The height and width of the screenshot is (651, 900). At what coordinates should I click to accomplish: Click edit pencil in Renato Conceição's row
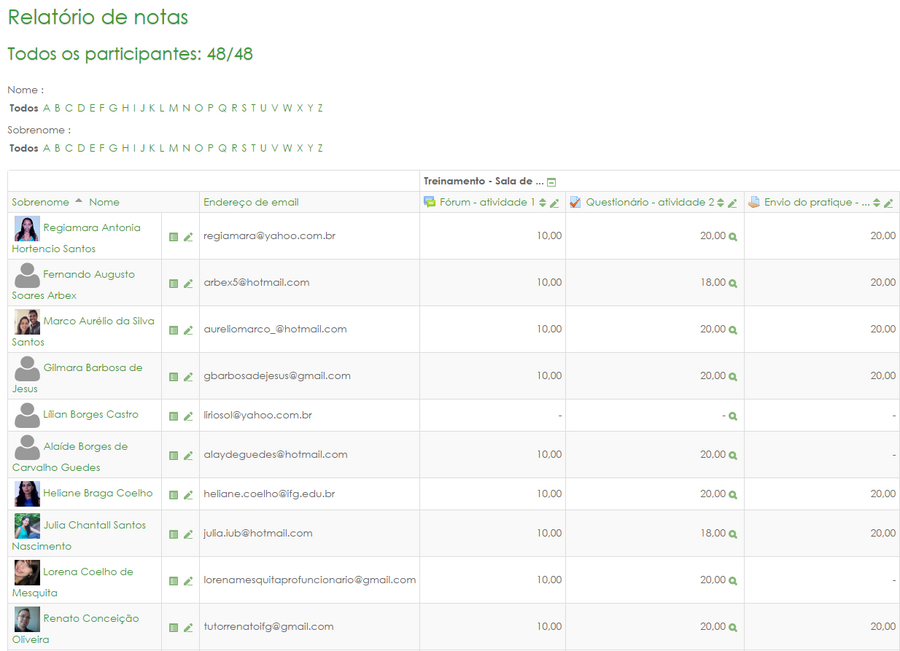coord(188,628)
